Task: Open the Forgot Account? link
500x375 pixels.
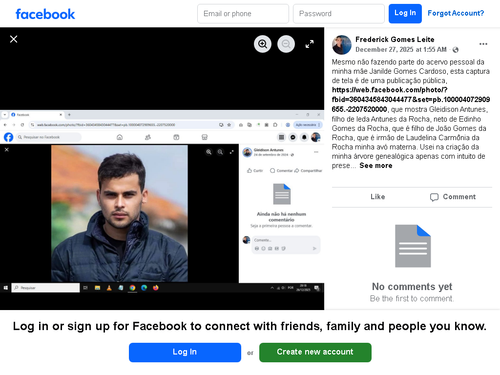Action: tap(456, 13)
